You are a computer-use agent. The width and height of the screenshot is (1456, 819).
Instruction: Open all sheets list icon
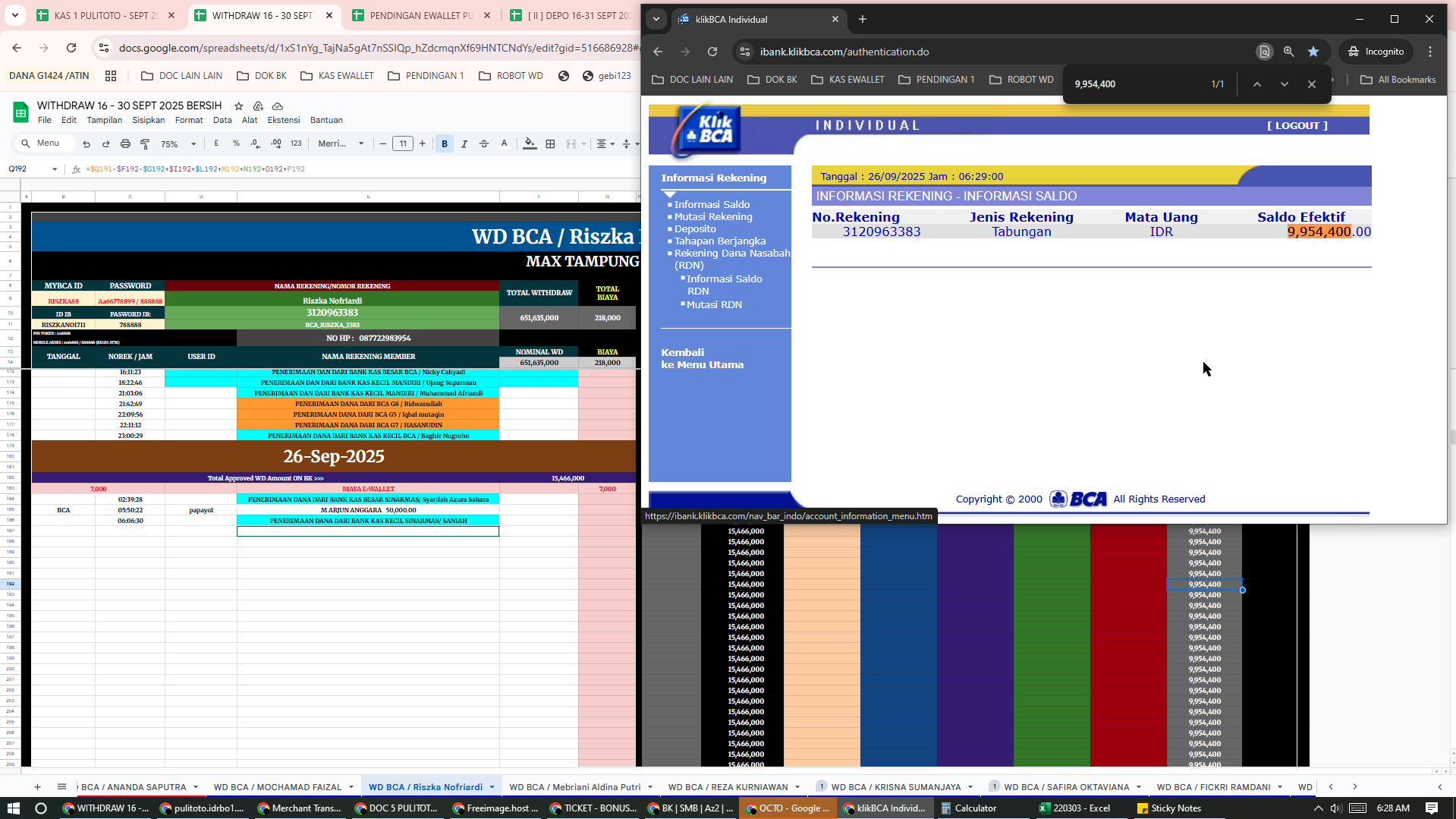pyautogui.click(x=62, y=787)
